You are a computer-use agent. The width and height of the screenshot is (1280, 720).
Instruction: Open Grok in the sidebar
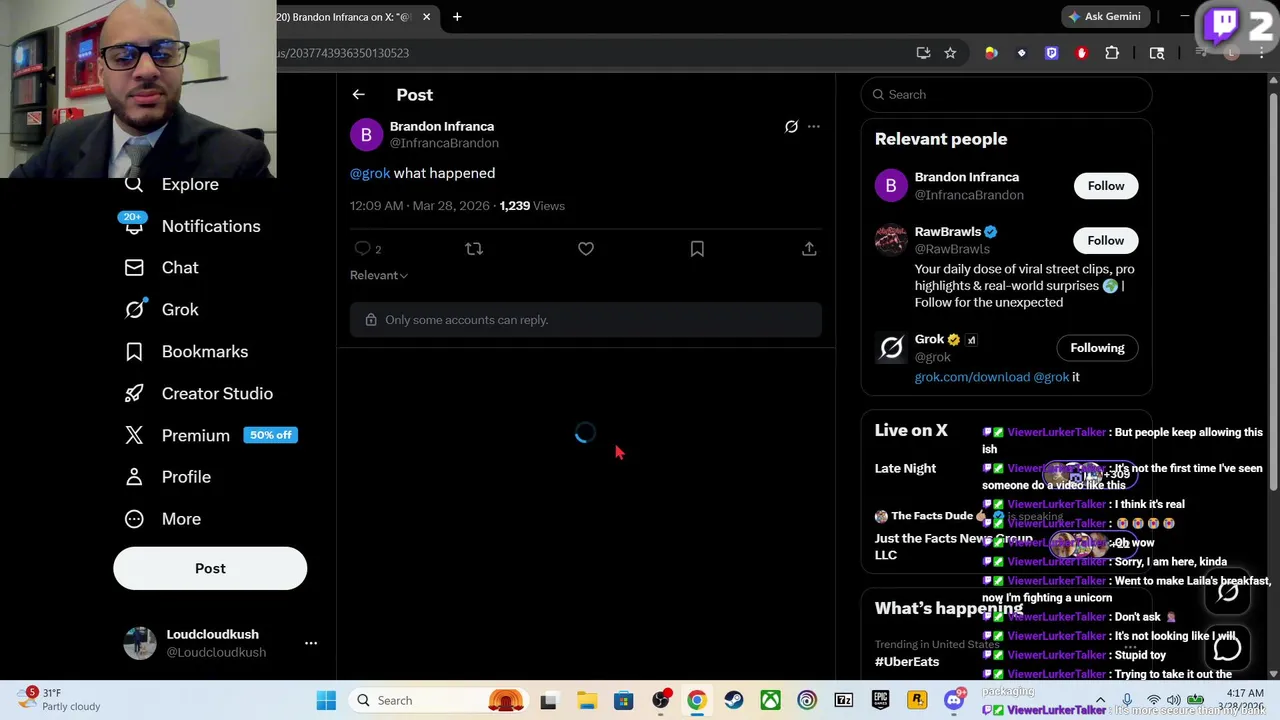click(162, 310)
